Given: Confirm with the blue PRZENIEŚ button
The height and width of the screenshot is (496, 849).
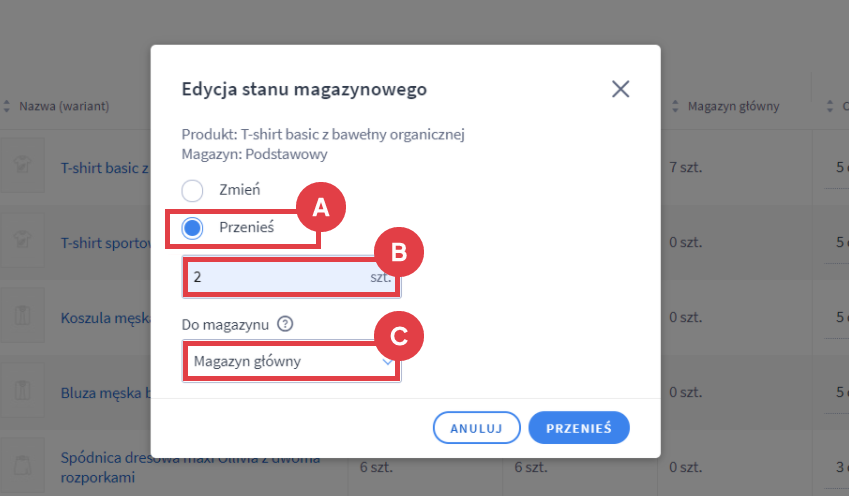Looking at the screenshot, I should tap(578, 427).
